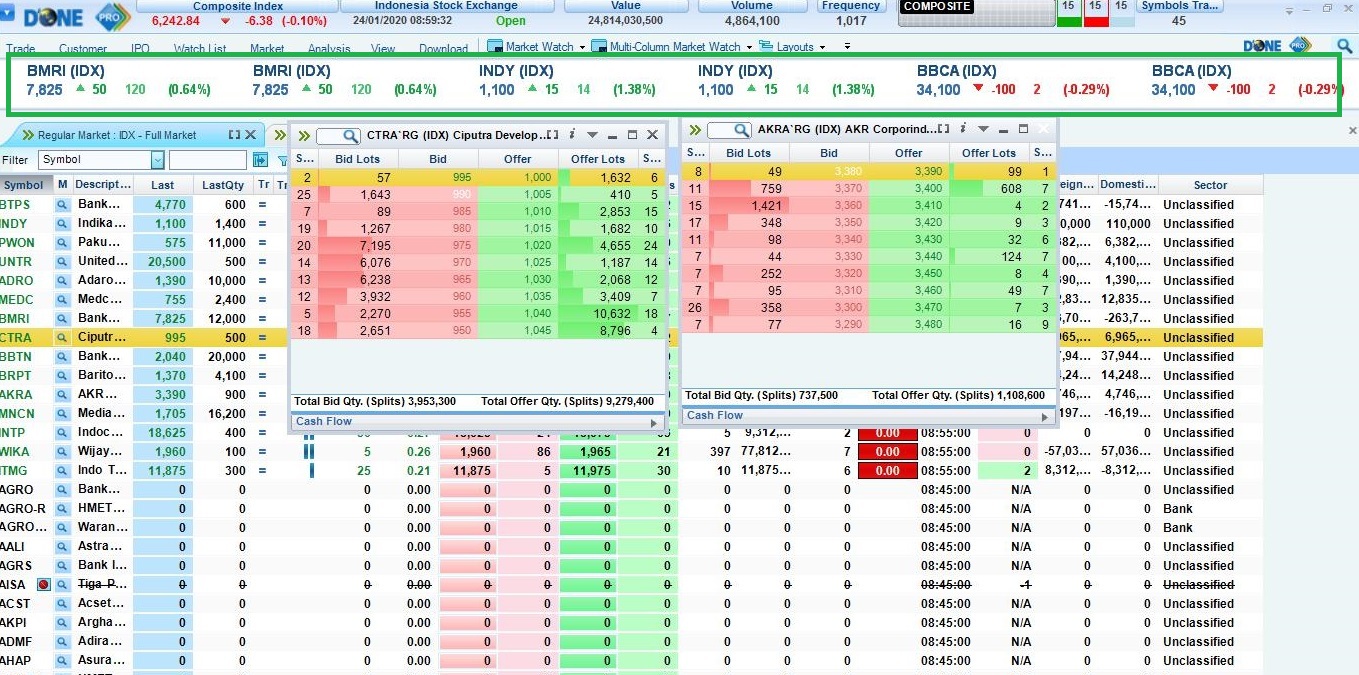Detach the CTRA window using the bracket icon
The height and width of the screenshot is (675, 1359).
pos(553,135)
